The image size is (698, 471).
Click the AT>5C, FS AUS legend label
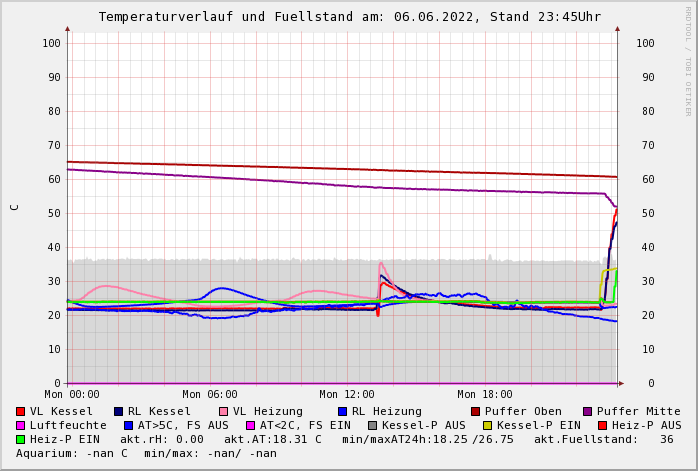[182, 425]
